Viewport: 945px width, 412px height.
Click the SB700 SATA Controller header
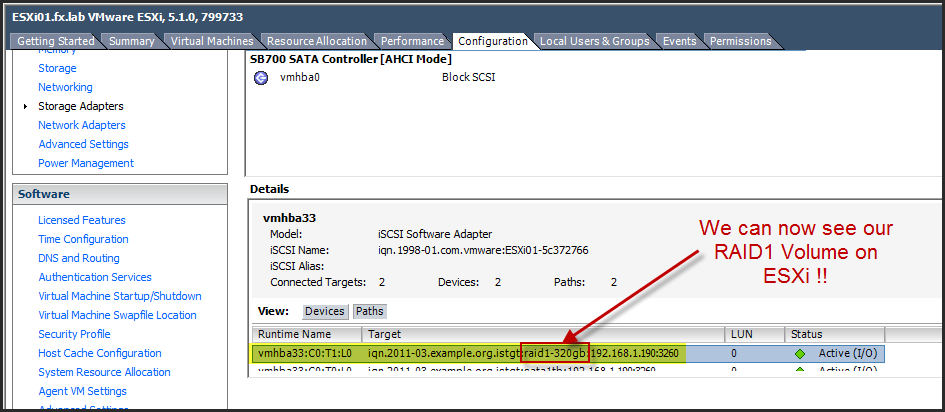[x=351, y=59]
